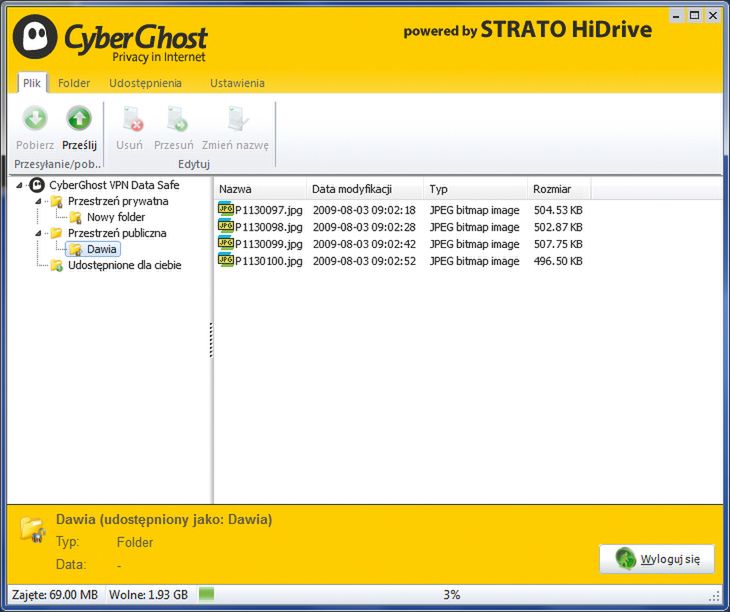Switch to the Folder tab

point(74,83)
